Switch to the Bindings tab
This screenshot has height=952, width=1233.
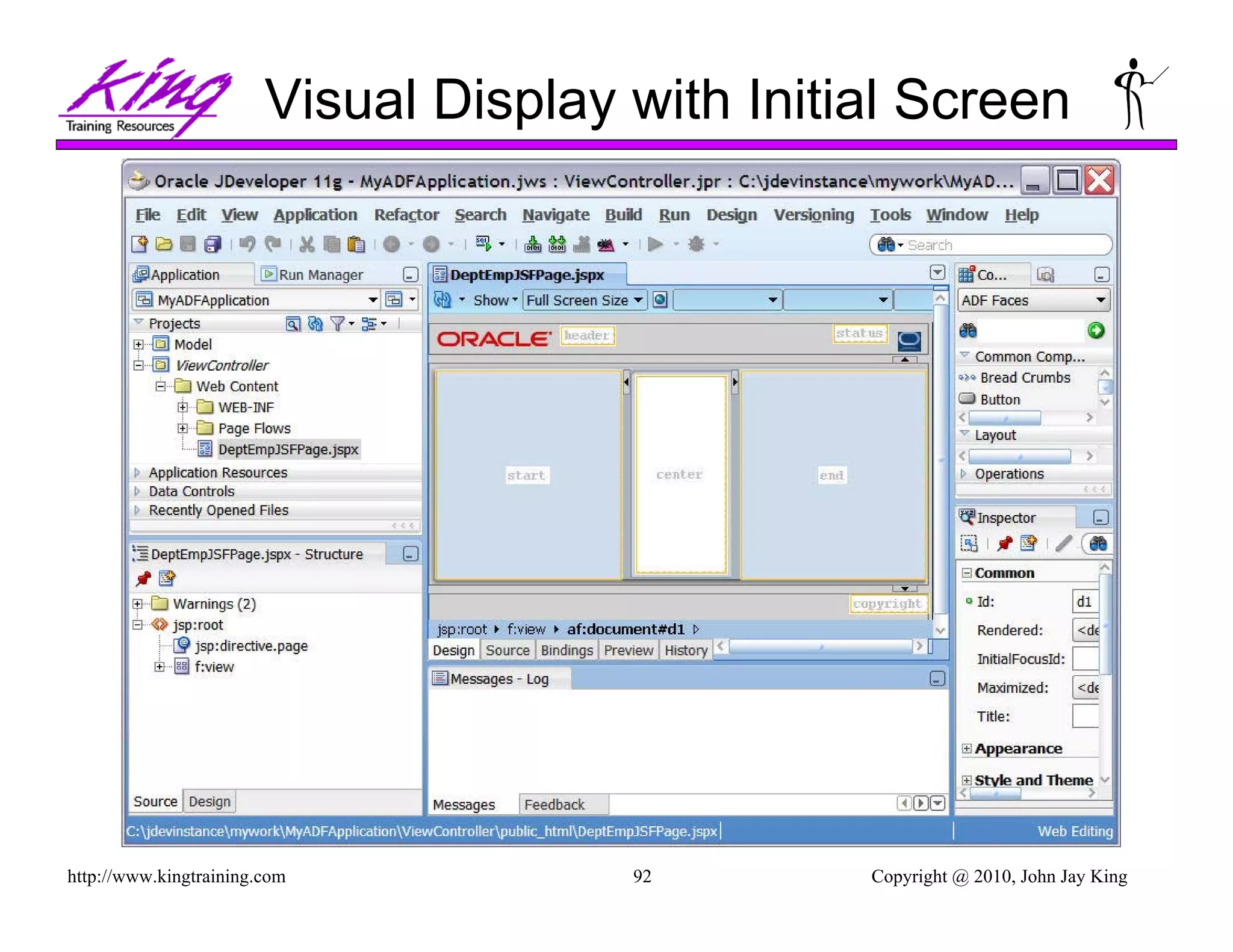[567, 651]
